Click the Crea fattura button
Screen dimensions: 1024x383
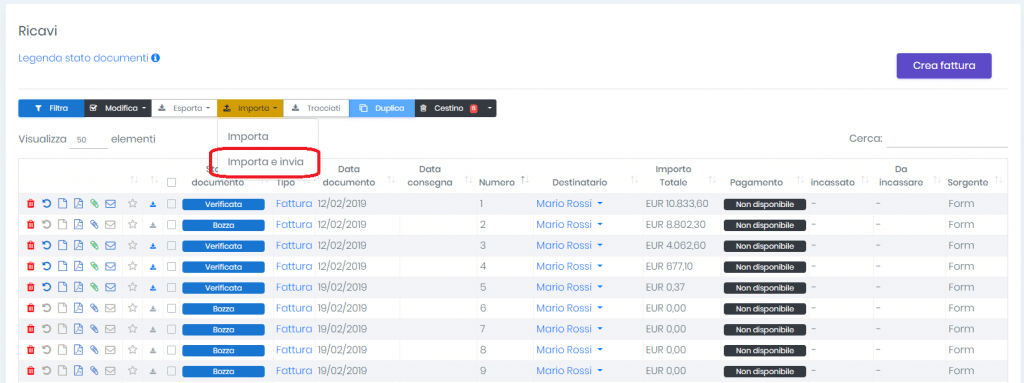tap(944, 65)
